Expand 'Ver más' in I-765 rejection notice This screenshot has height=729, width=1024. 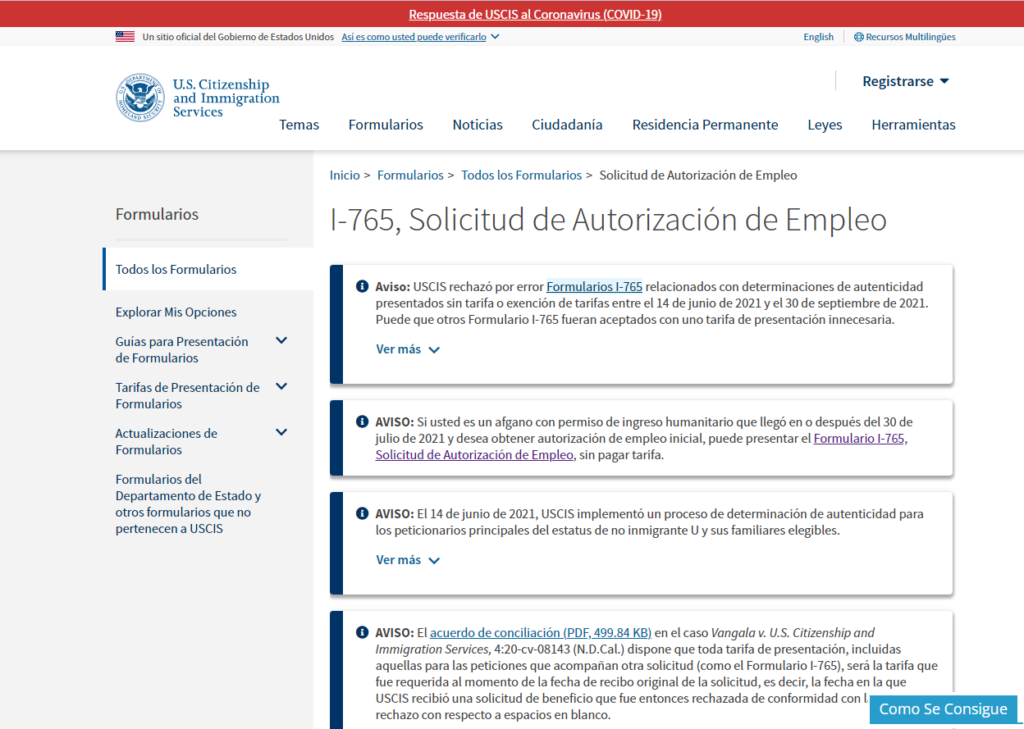point(408,349)
